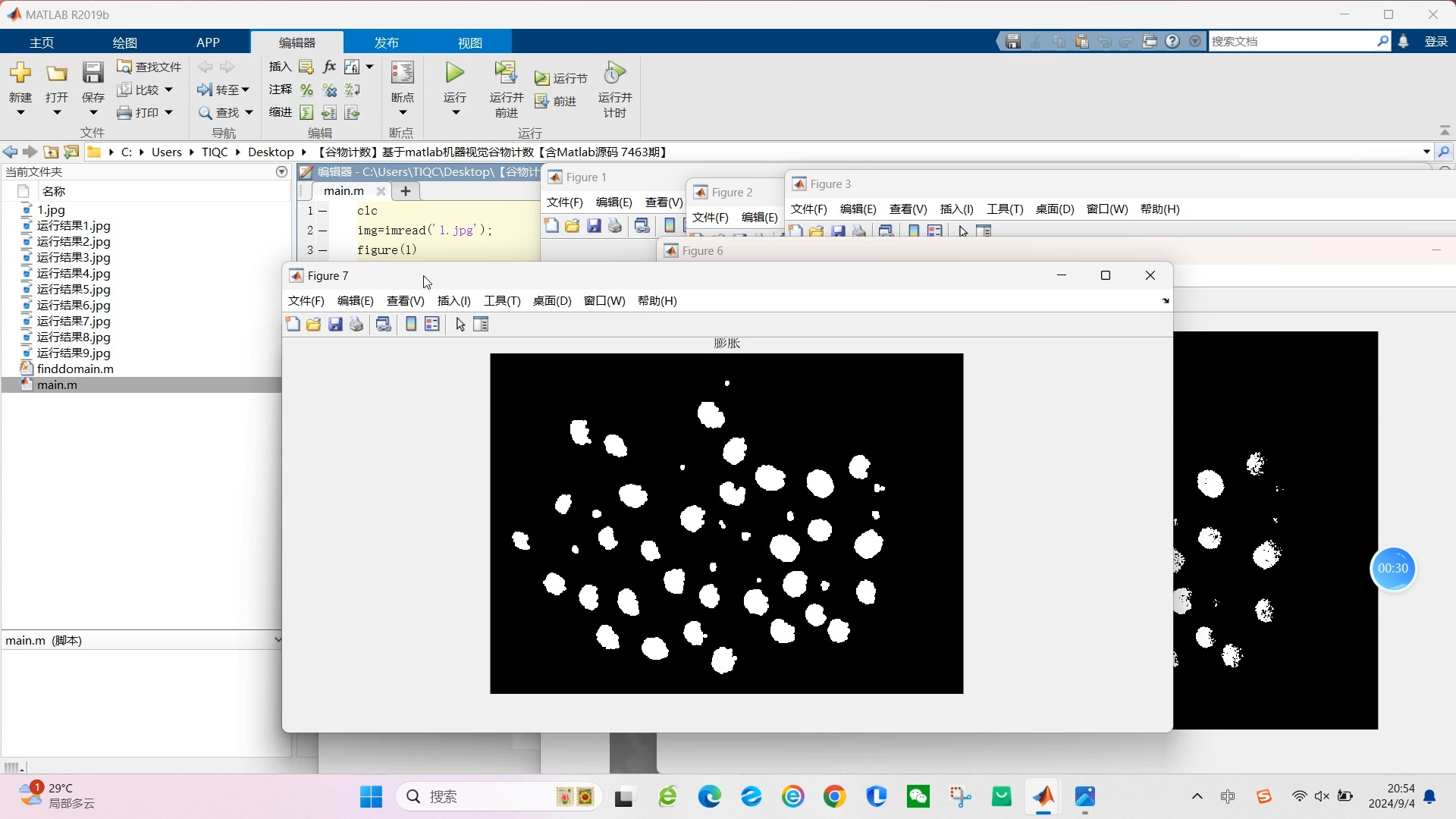
Task: Click the Breakpoints (断点) icon
Action: (402, 74)
